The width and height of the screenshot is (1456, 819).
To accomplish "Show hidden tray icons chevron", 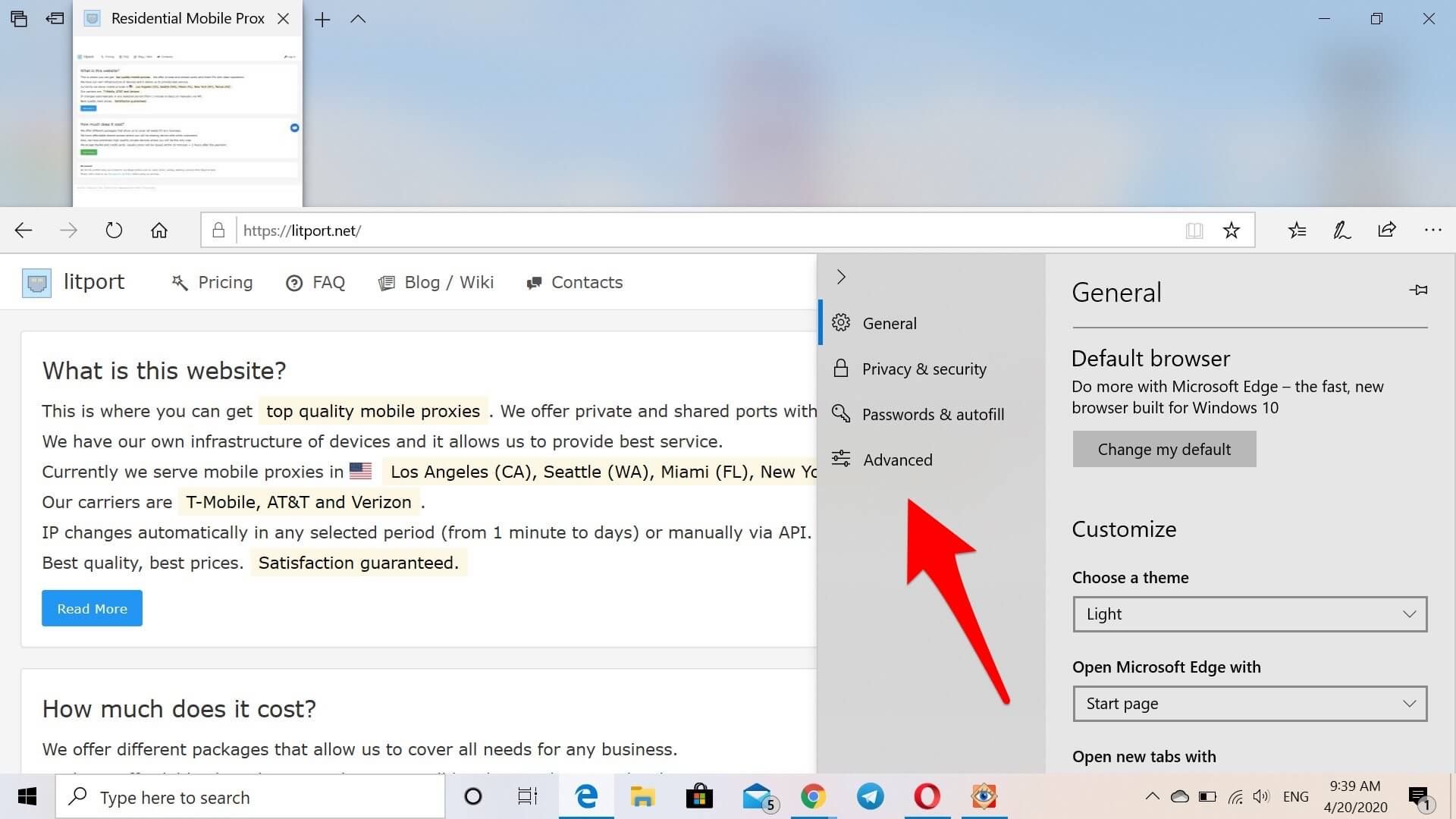I will coord(1152,796).
